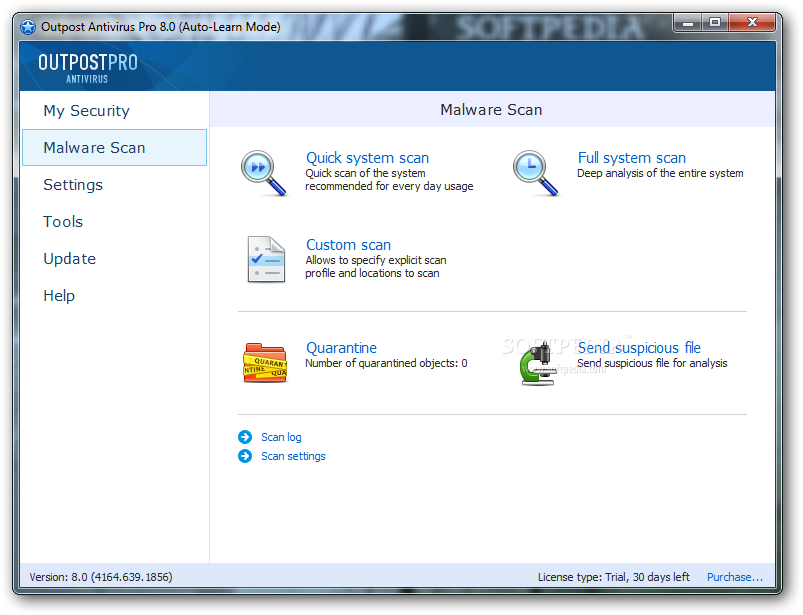Start the Quick system scan link

click(x=367, y=158)
